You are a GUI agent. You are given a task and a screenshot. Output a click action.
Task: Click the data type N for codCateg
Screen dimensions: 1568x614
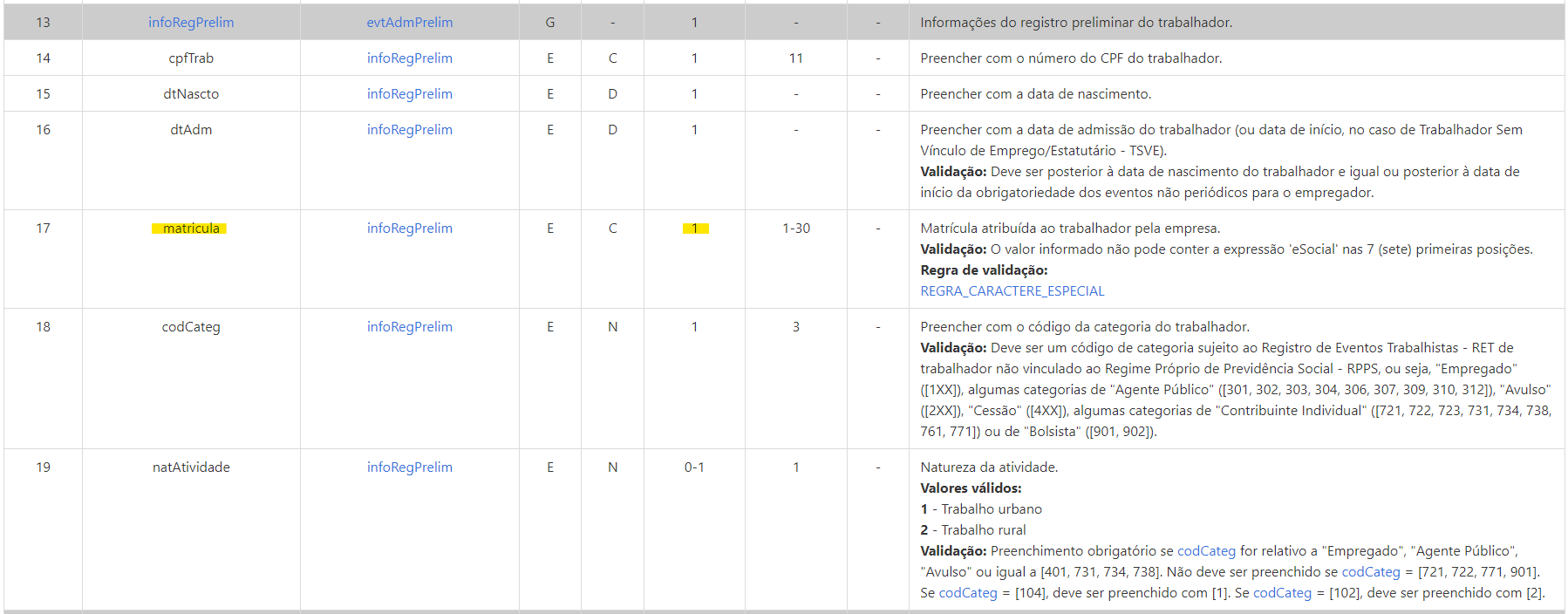[x=613, y=327]
